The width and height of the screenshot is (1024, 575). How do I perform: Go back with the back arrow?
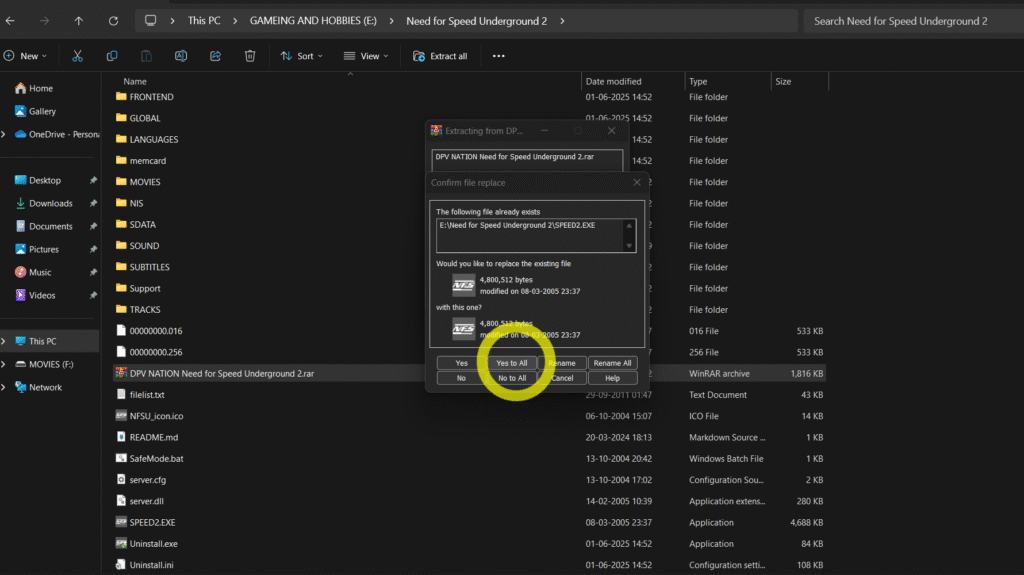point(10,21)
